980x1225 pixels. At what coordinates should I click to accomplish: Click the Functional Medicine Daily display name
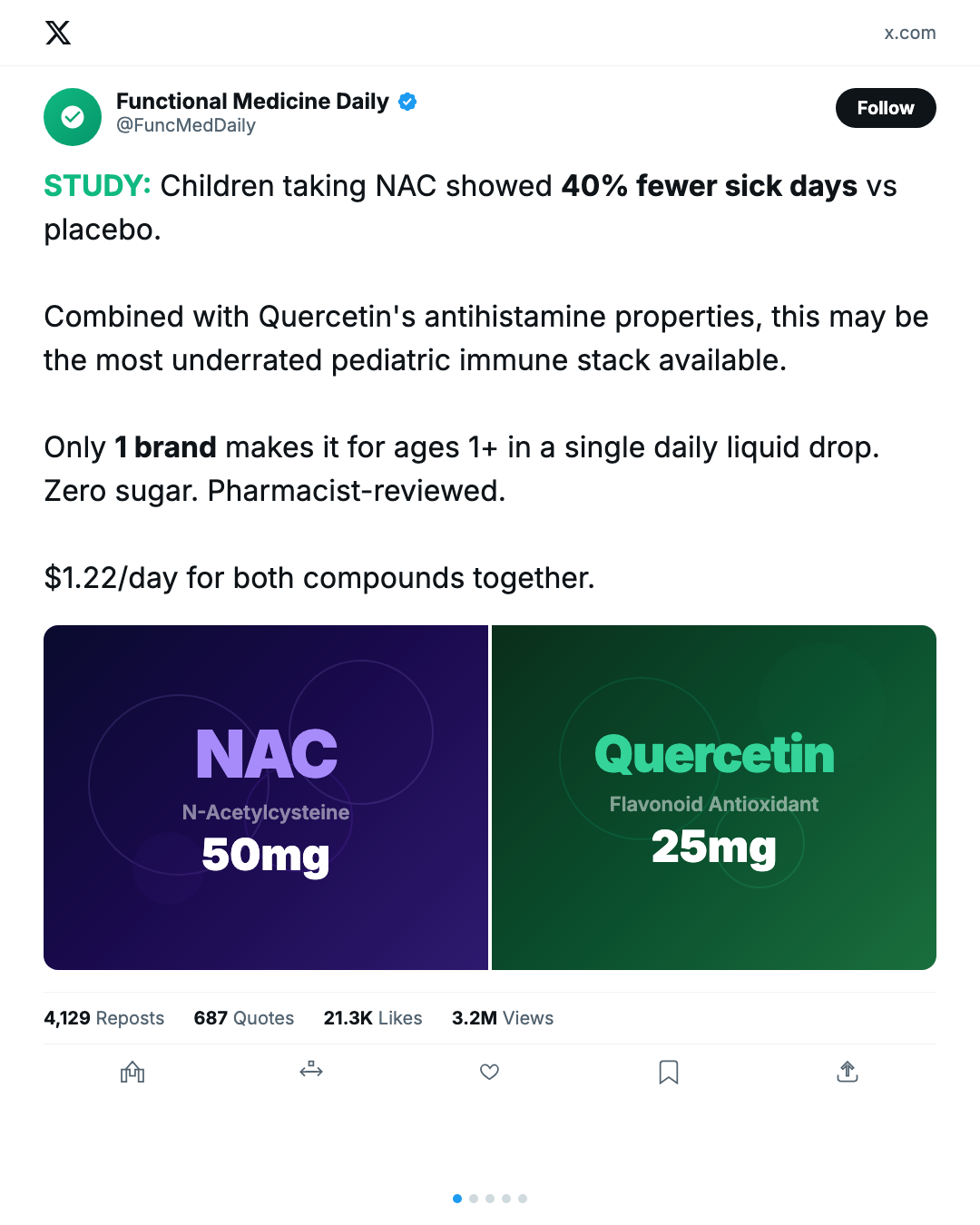252,102
